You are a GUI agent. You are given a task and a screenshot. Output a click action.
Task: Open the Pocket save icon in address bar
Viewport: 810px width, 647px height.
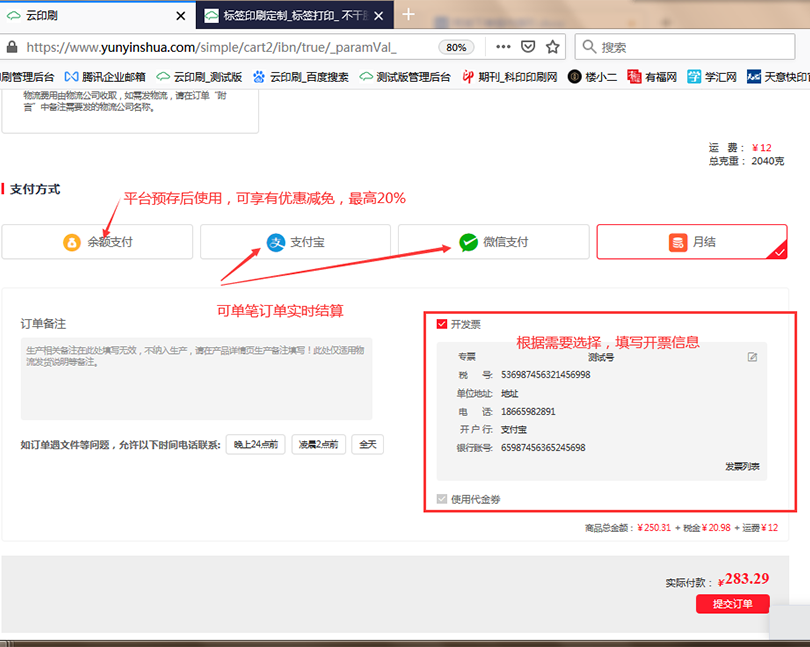(x=528, y=47)
